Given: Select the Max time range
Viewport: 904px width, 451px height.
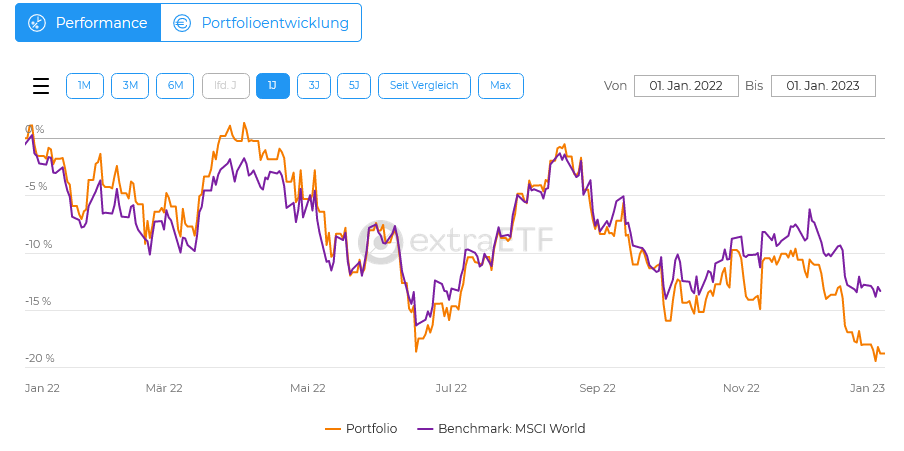Looking at the screenshot, I should tap(500, 86).
